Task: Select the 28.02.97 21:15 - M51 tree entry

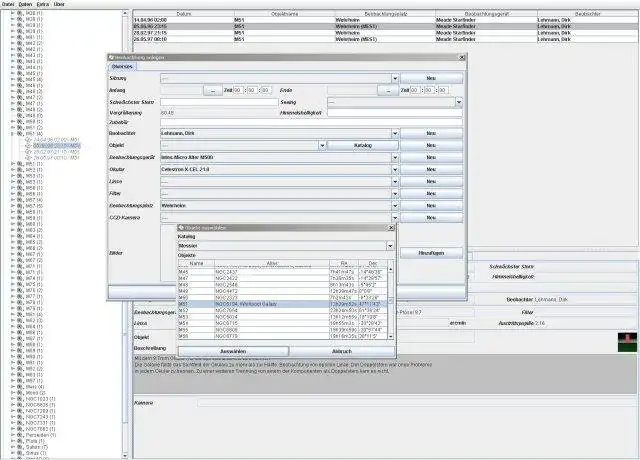Action: (56, 151)
